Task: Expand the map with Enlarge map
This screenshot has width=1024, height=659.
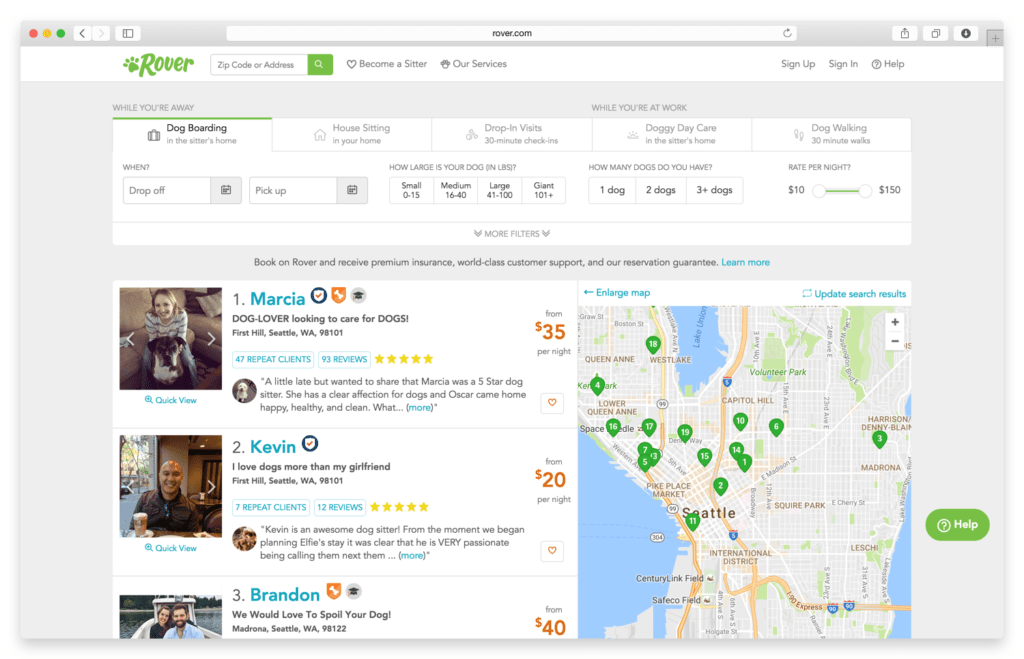Action: pyautogui.click(x=617, y=293)
